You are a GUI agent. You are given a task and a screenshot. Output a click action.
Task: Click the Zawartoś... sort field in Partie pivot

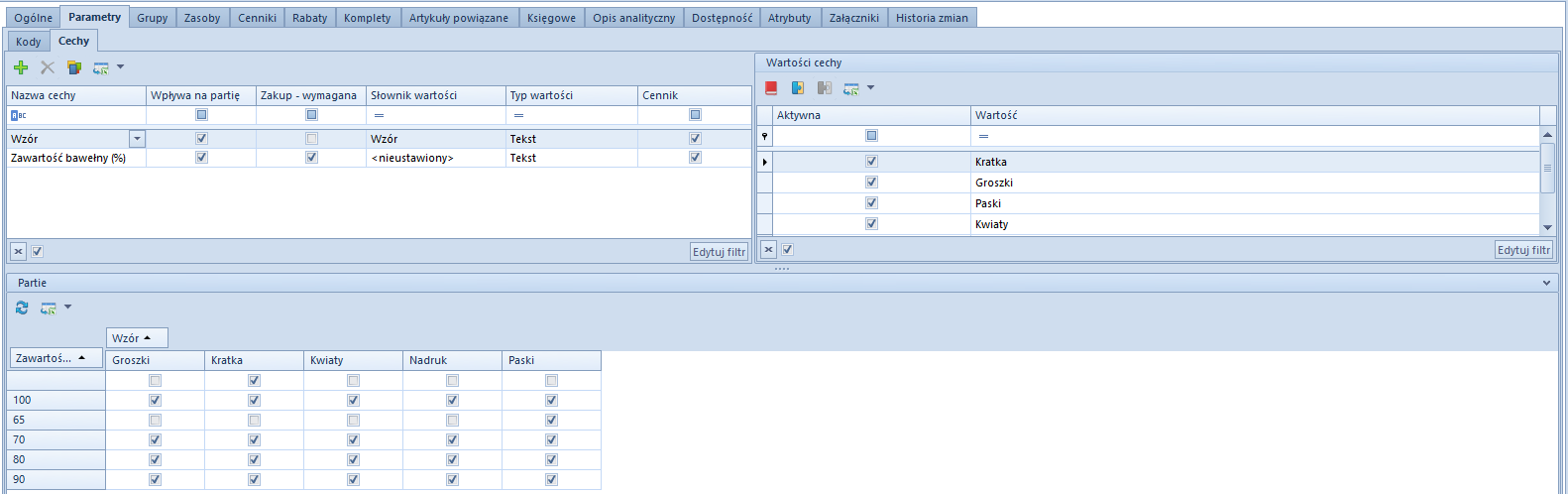click(56, 358)
